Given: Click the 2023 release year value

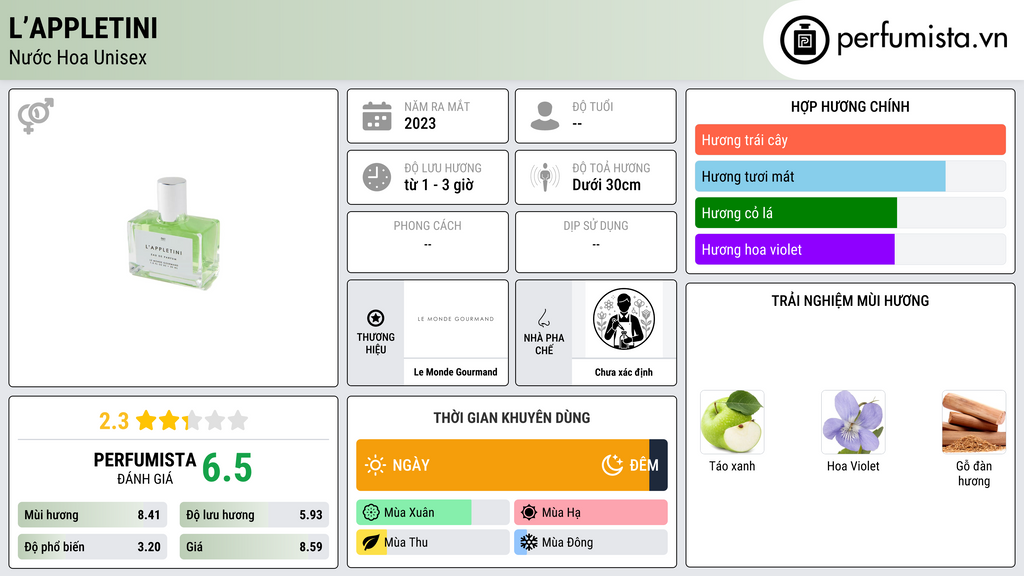Looking at the screenshot, I should point(420,123).
